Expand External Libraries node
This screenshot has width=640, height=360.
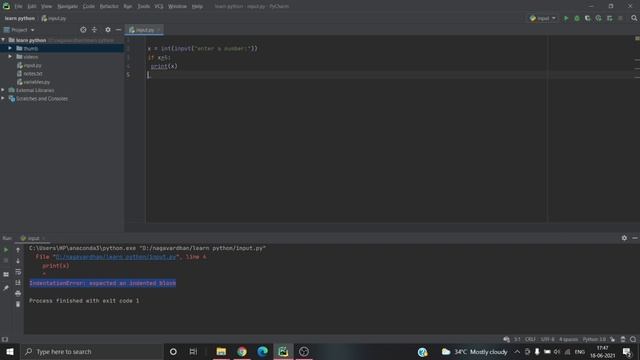tap(3, 90)
